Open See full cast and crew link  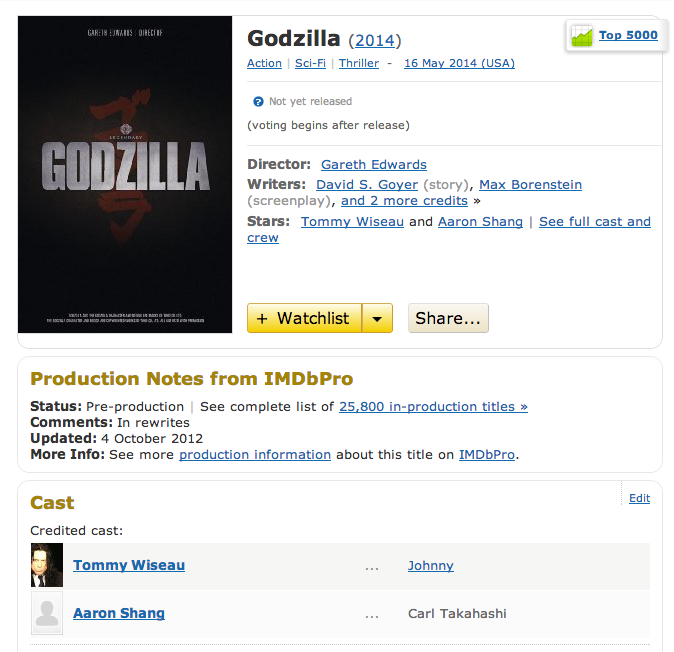point(595,222)
